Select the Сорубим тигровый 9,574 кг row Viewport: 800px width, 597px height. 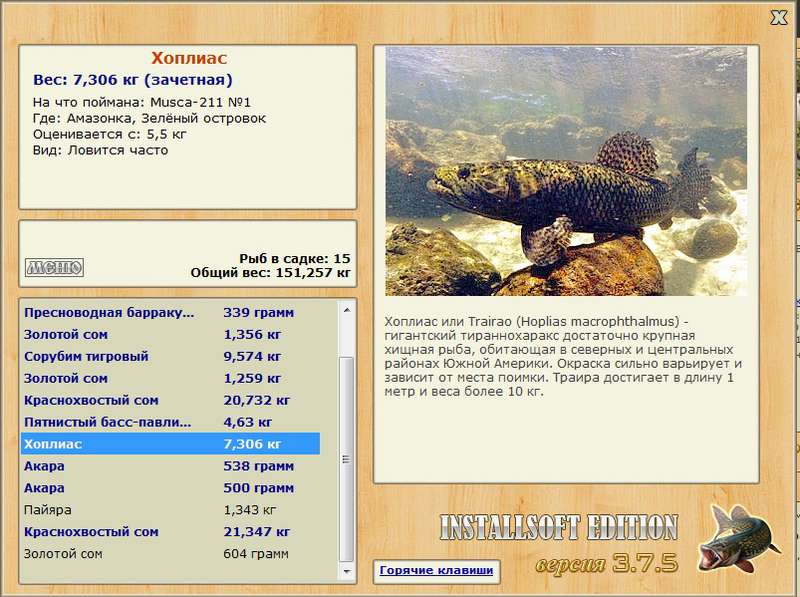(170, 356)
